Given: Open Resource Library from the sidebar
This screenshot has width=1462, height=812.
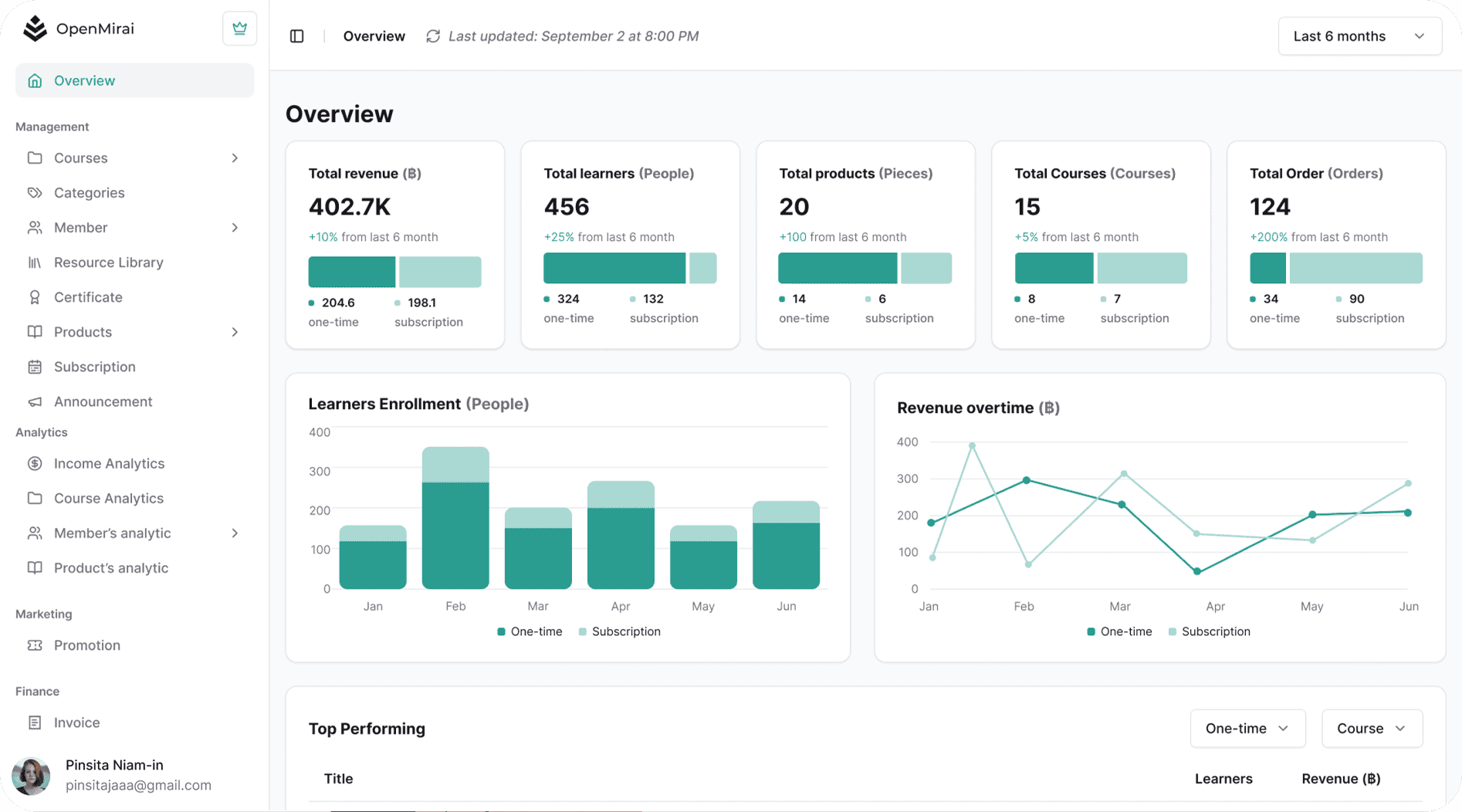Looking at the screenshot, I should click(x=108, y=262).
